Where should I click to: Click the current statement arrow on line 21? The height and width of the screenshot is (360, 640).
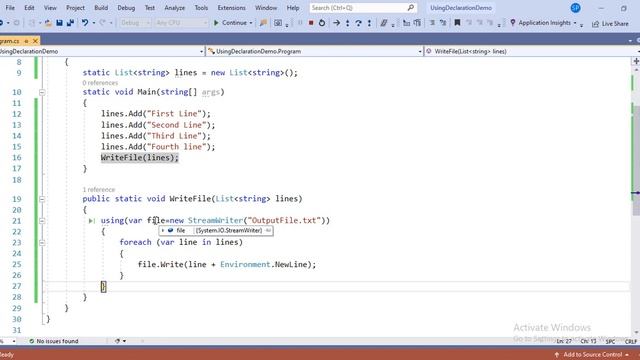(91, 221)
